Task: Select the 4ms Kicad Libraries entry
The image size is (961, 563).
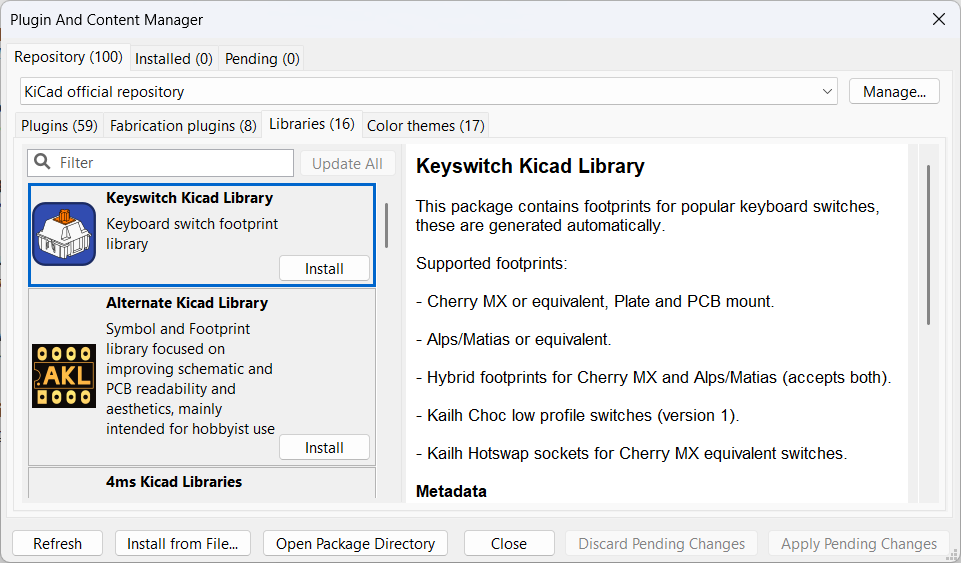Action: click(x=202, y=483)
